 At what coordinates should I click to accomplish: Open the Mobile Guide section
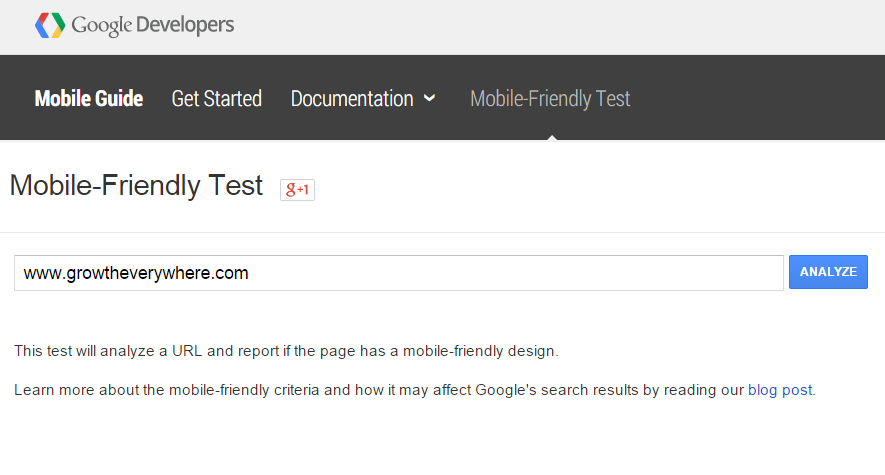[89, 99]
